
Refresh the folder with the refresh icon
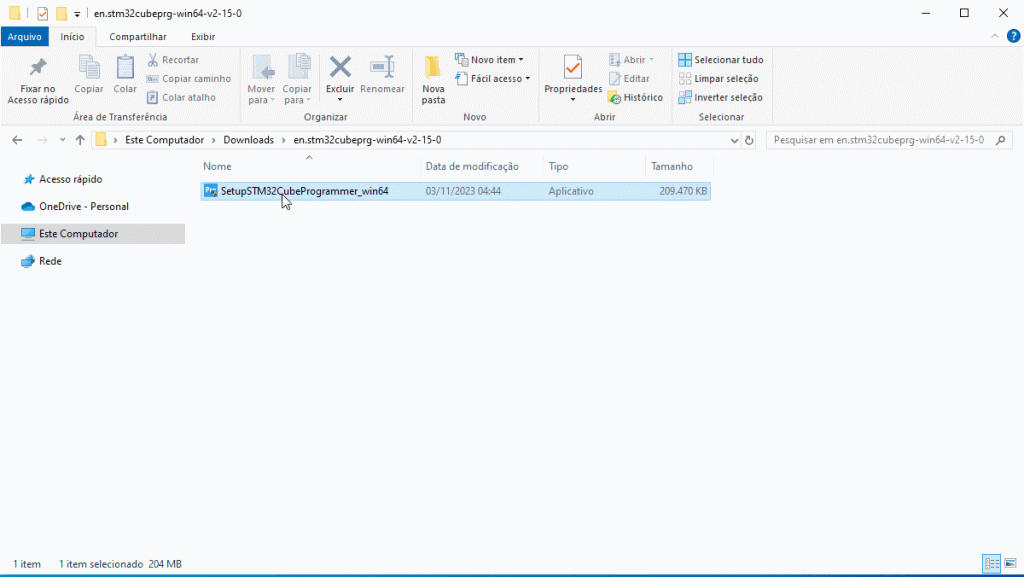(750, 140)
